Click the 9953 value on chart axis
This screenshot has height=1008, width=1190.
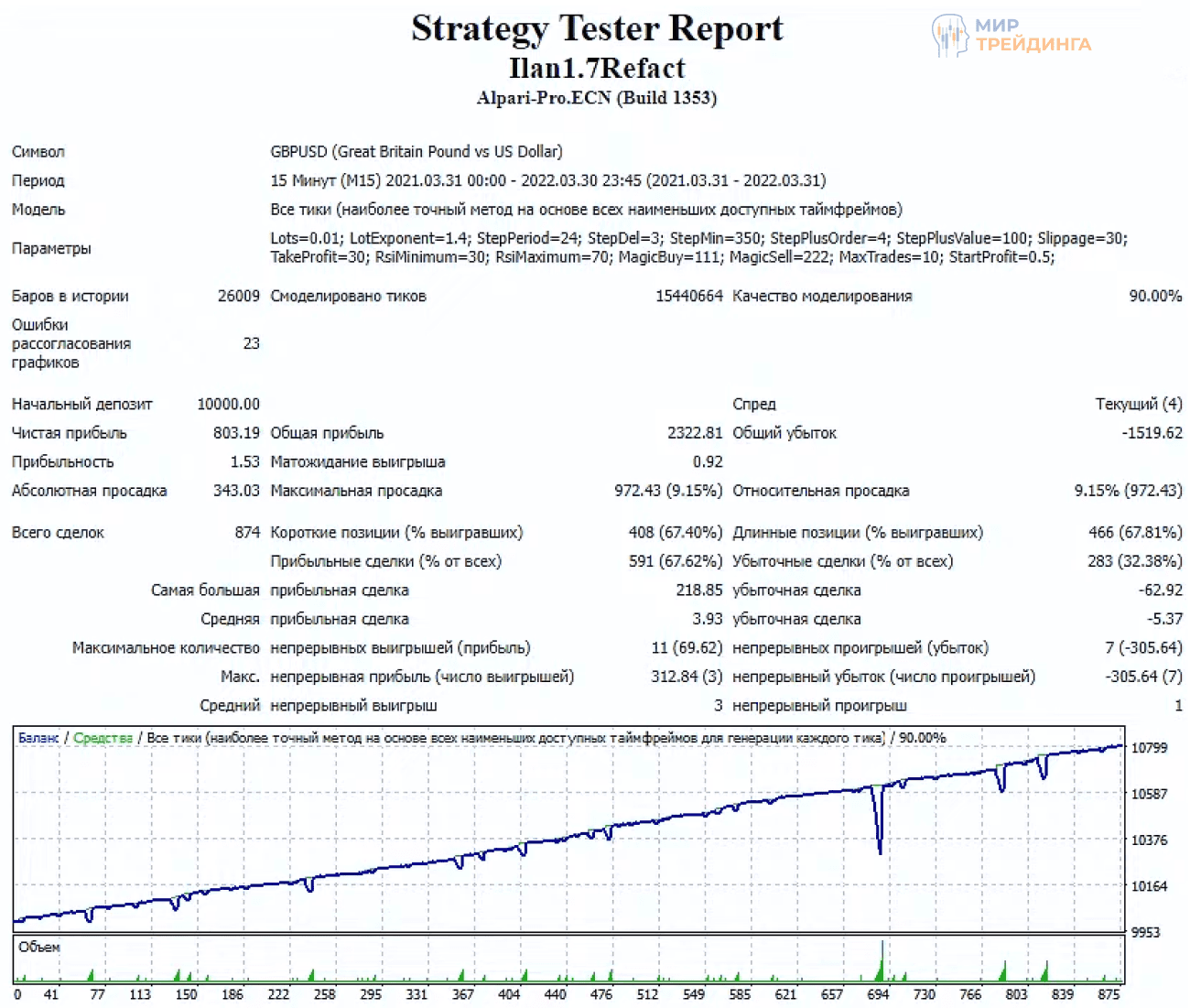(1145, 932)
